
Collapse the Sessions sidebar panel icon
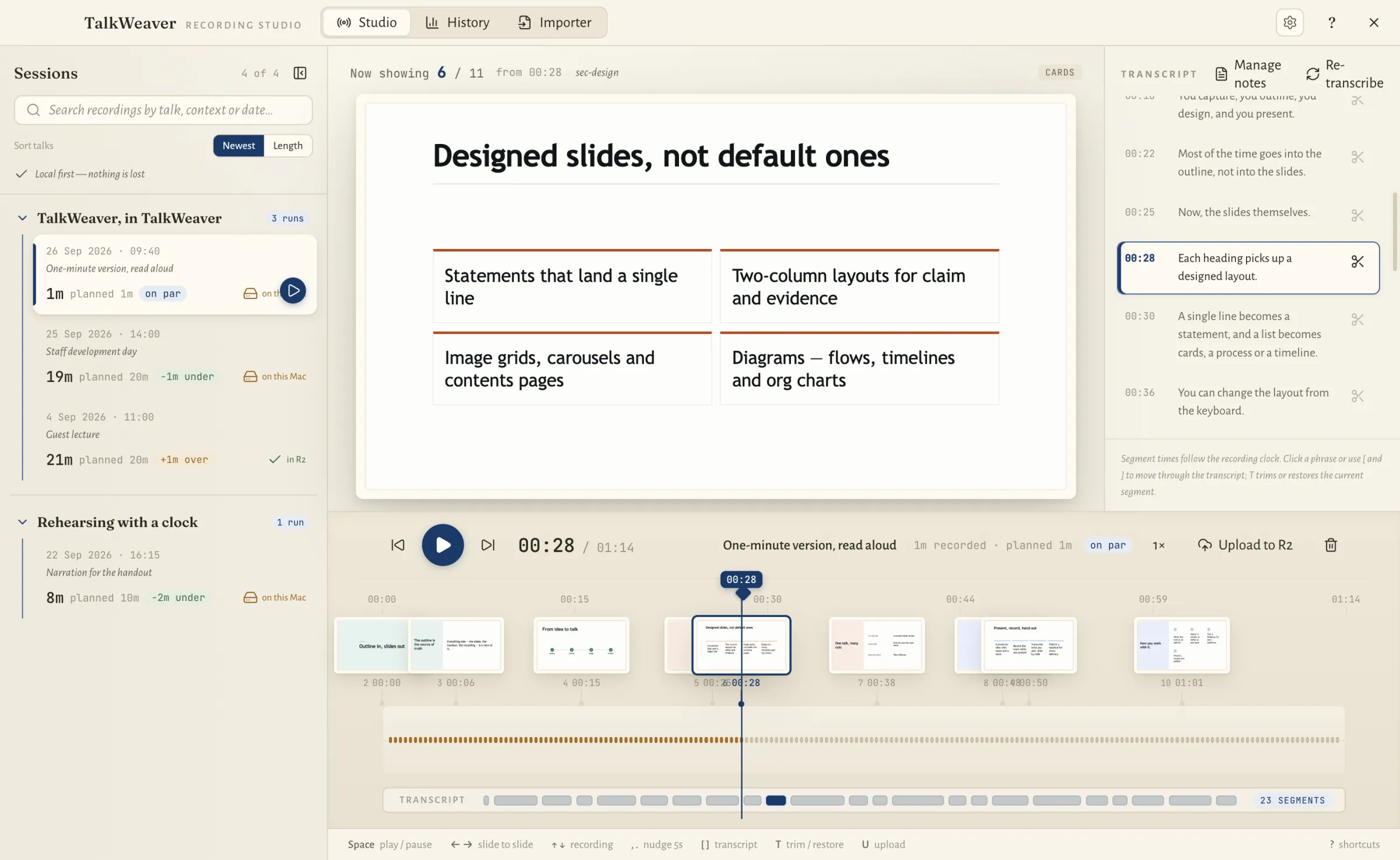300,73
